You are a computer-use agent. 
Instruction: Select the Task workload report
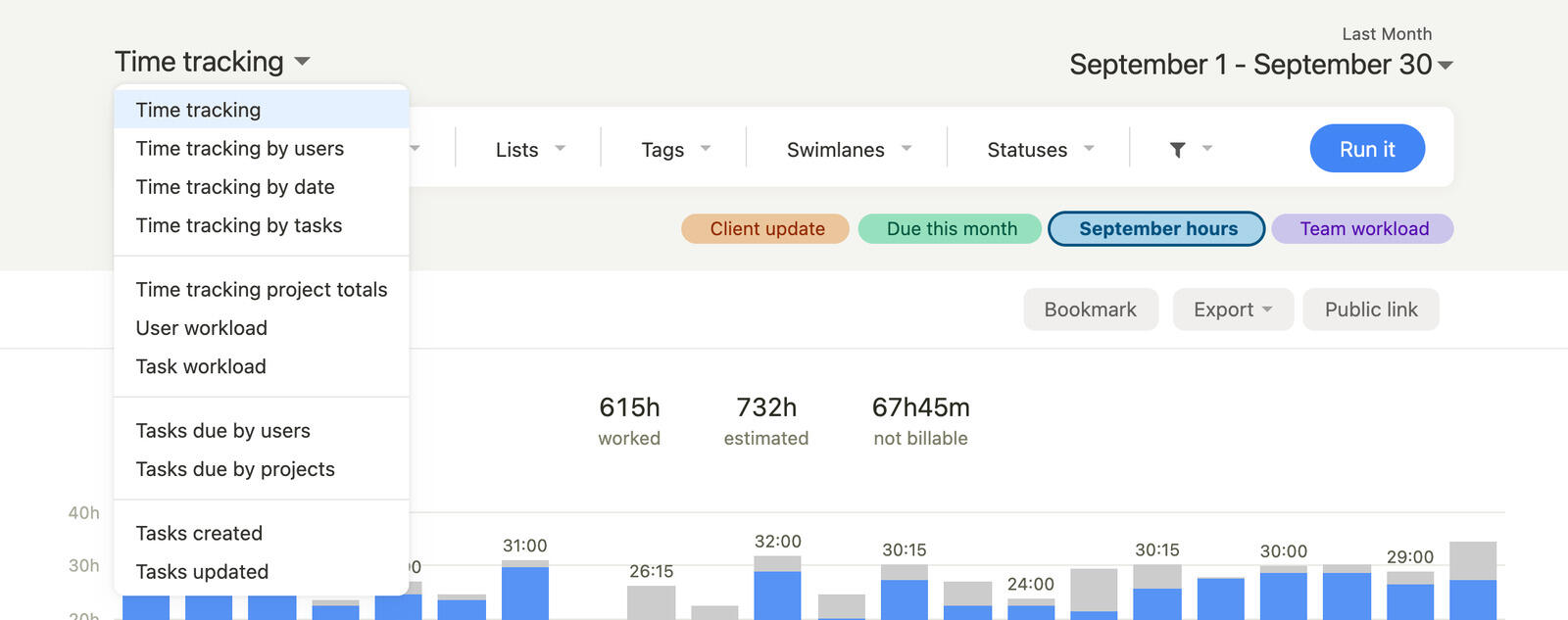[x=261, y=366]
